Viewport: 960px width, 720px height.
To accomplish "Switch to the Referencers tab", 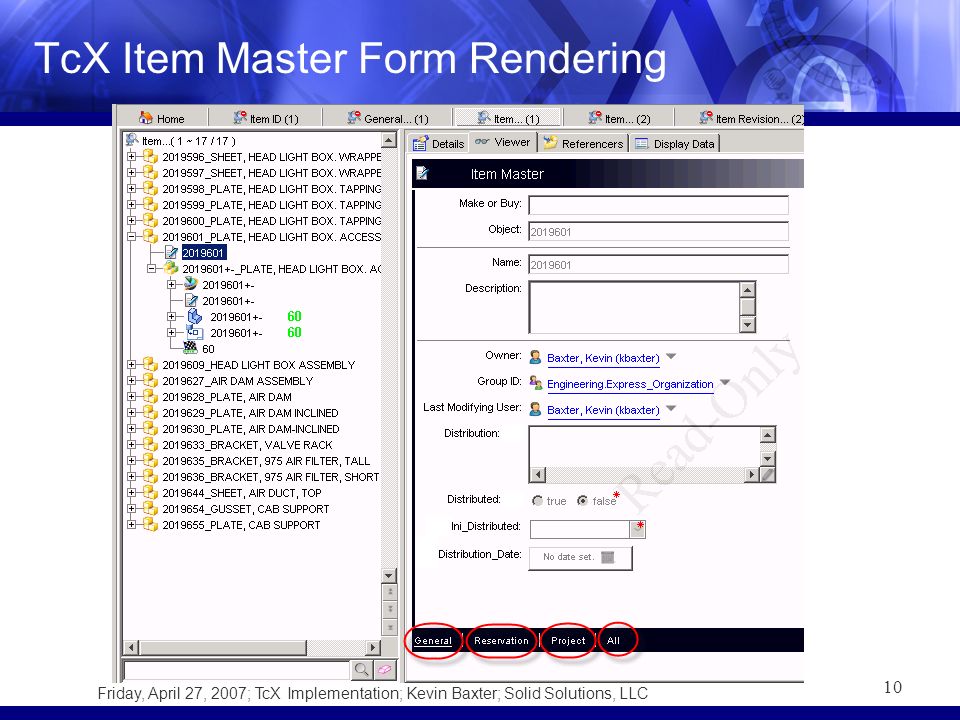I will [583, 143].
